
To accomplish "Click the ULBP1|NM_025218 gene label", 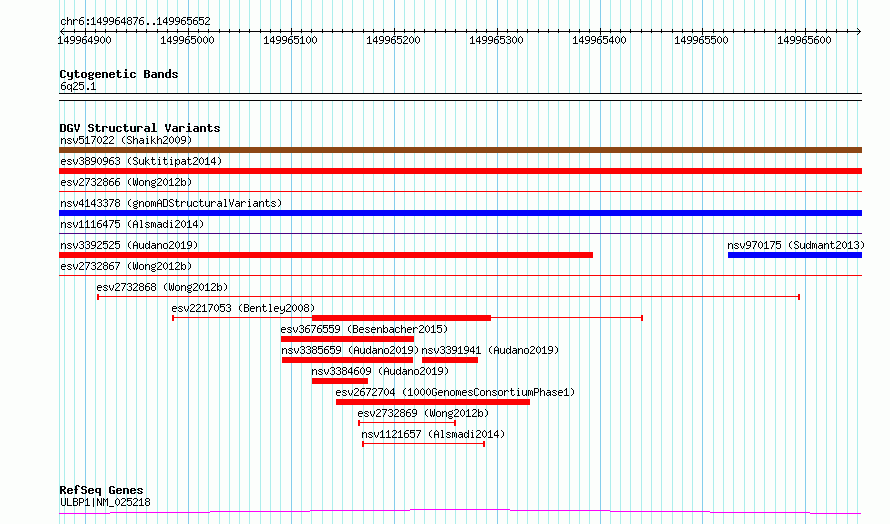I will 105,502.
